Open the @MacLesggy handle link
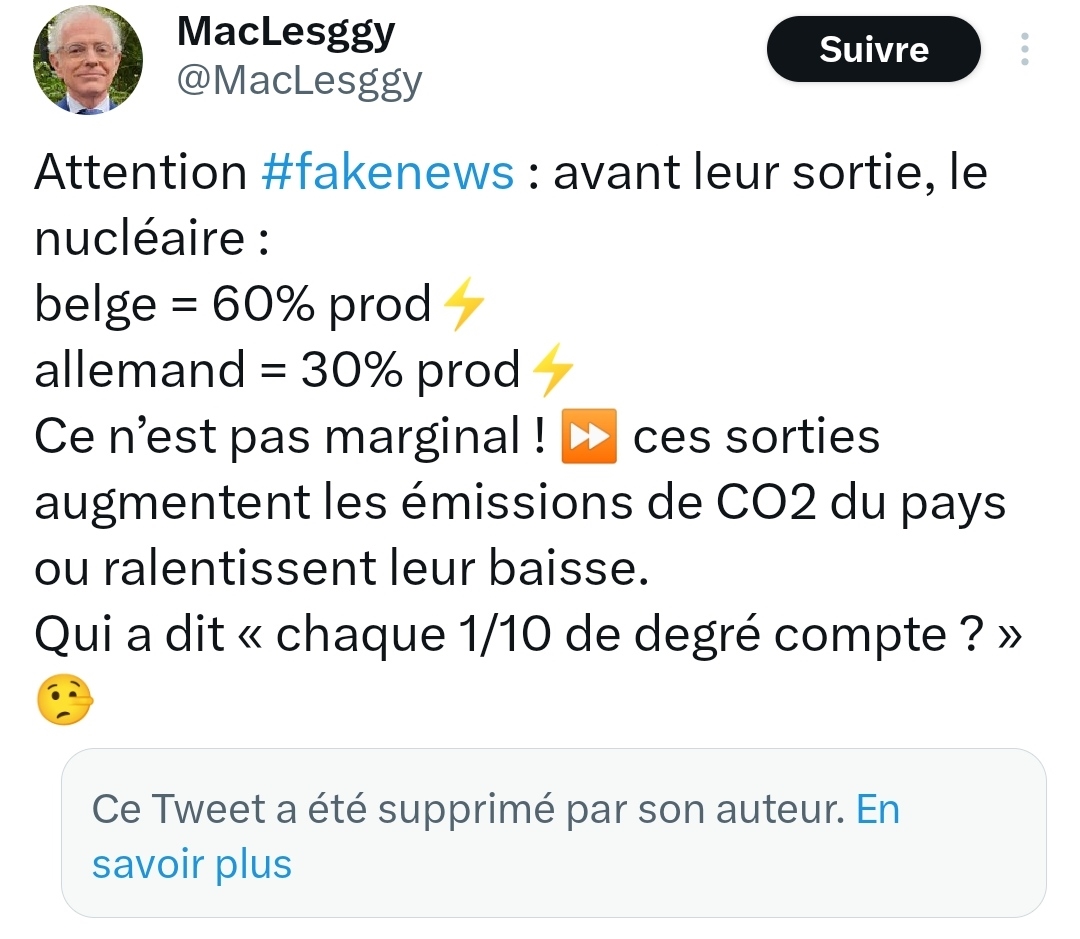 (299, 80)
